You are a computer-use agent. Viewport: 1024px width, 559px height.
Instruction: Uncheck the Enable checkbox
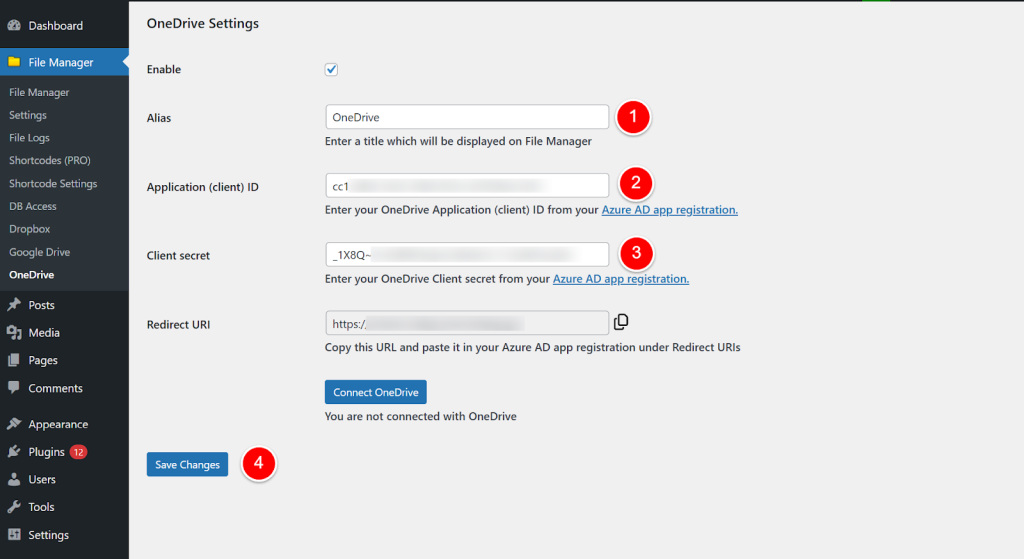coord(331,69)
